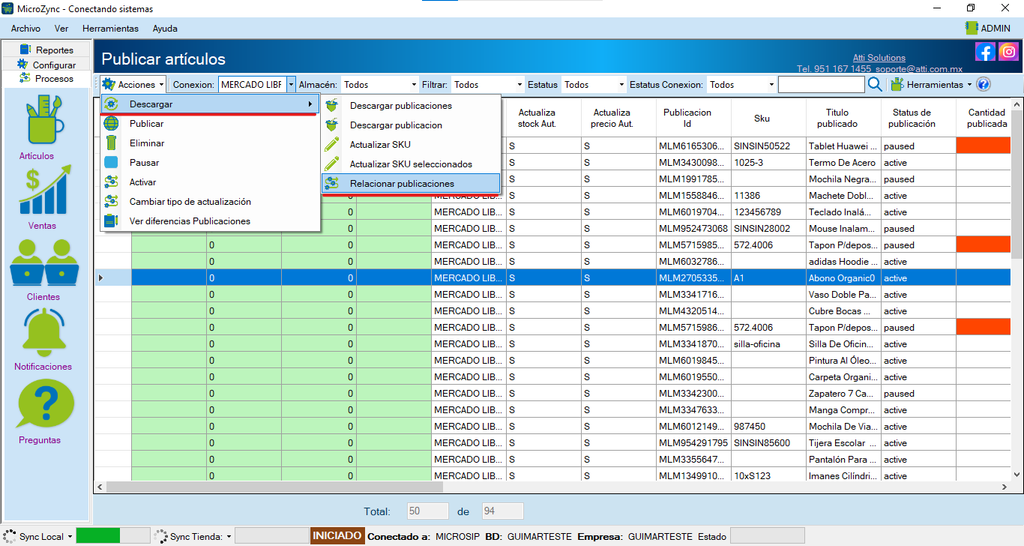Viewport: 1024px width, 546px height.
Task: Click the Atti Solutions link
Action: click(x=879, y=57)
